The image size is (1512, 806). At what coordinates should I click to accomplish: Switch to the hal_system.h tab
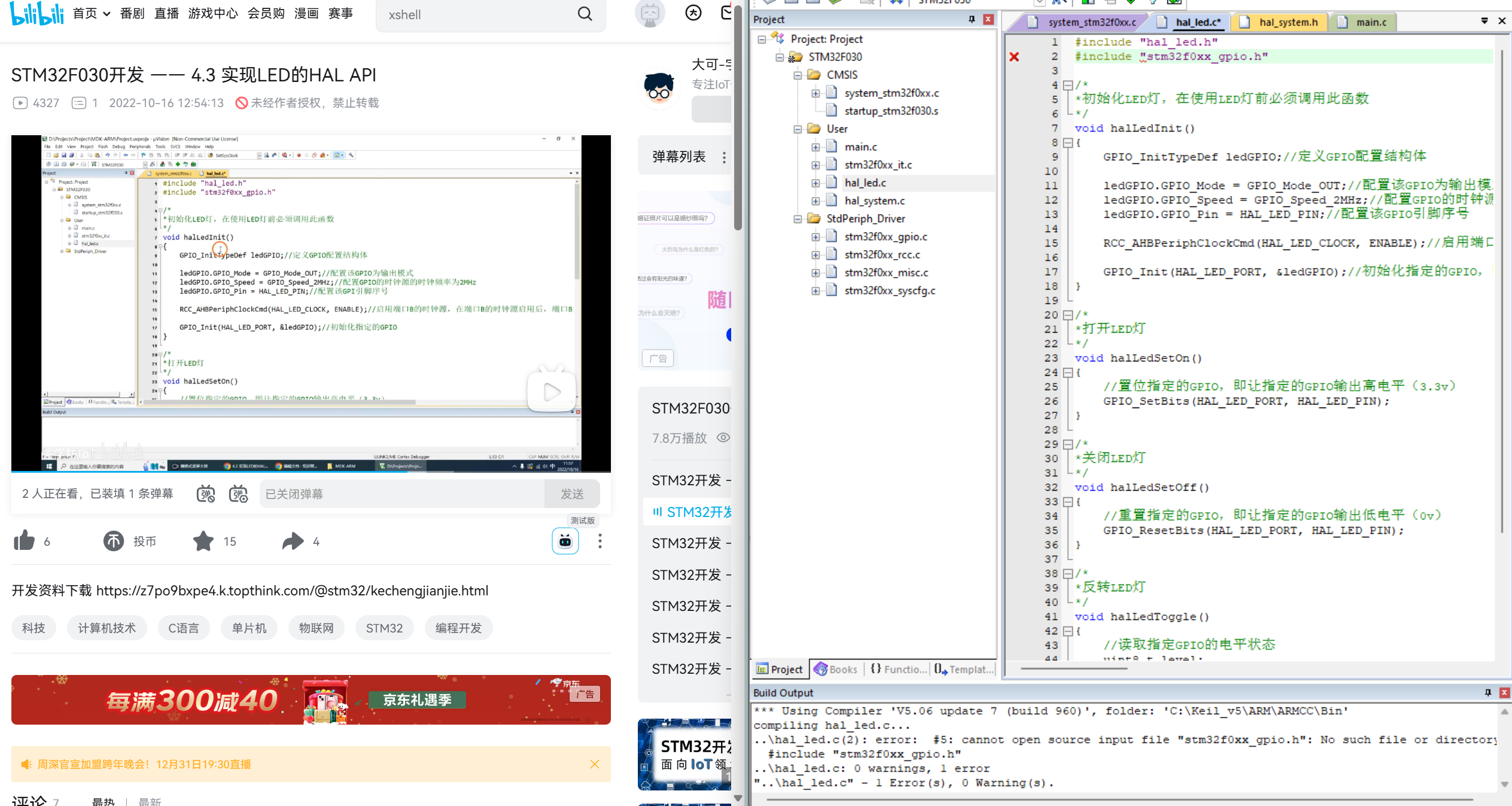click(1288, 22)
